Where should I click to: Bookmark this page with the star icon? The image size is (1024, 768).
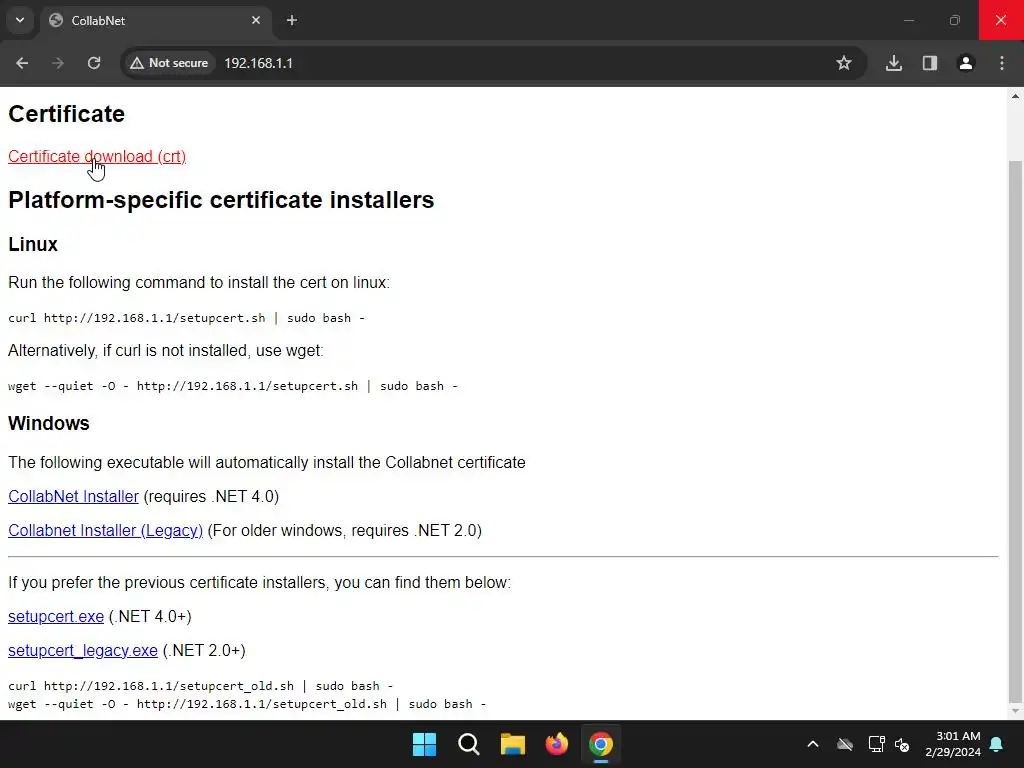coord(844,63)
